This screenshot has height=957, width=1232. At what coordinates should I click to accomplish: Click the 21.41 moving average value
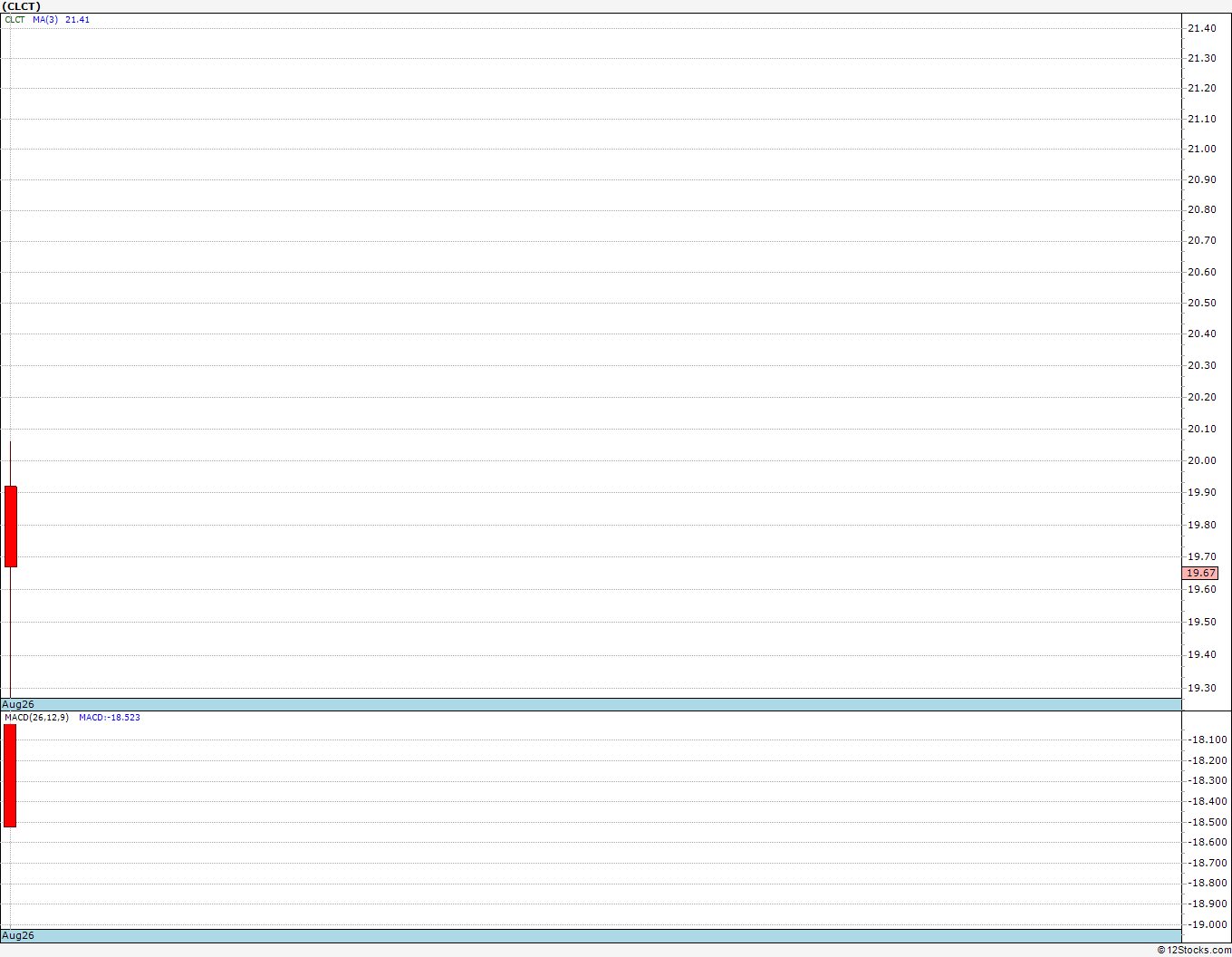coord(77,19)
